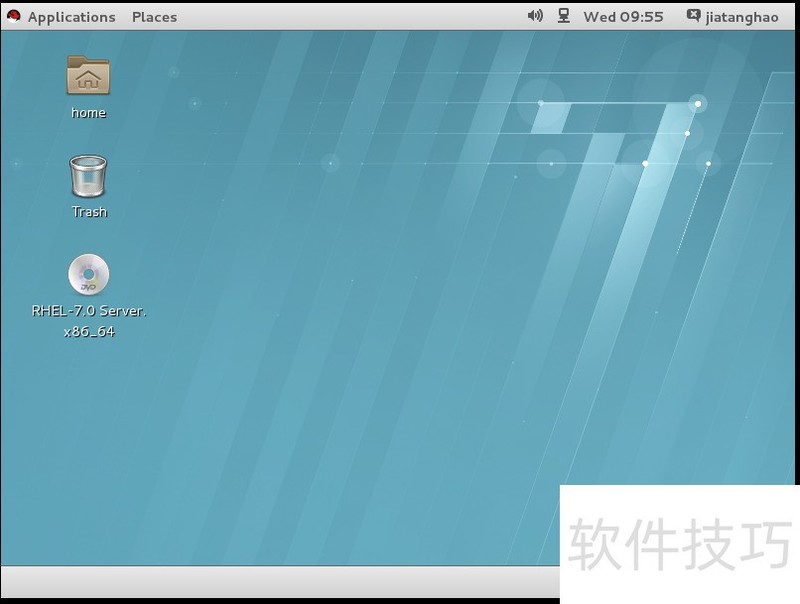Click the 'RHEL-7.0 Server.x86_64' label
Image resolution: width=800 pixels, height=604 pixels.
tap(89, 321)
